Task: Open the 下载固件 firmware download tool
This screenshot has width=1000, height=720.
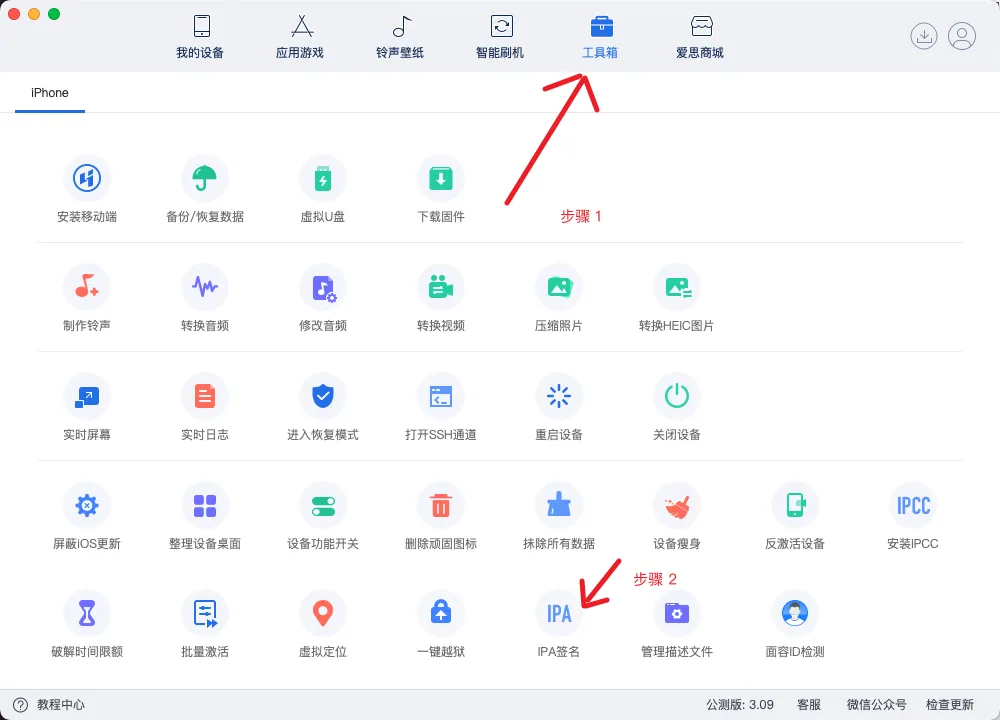Action: 441,179
